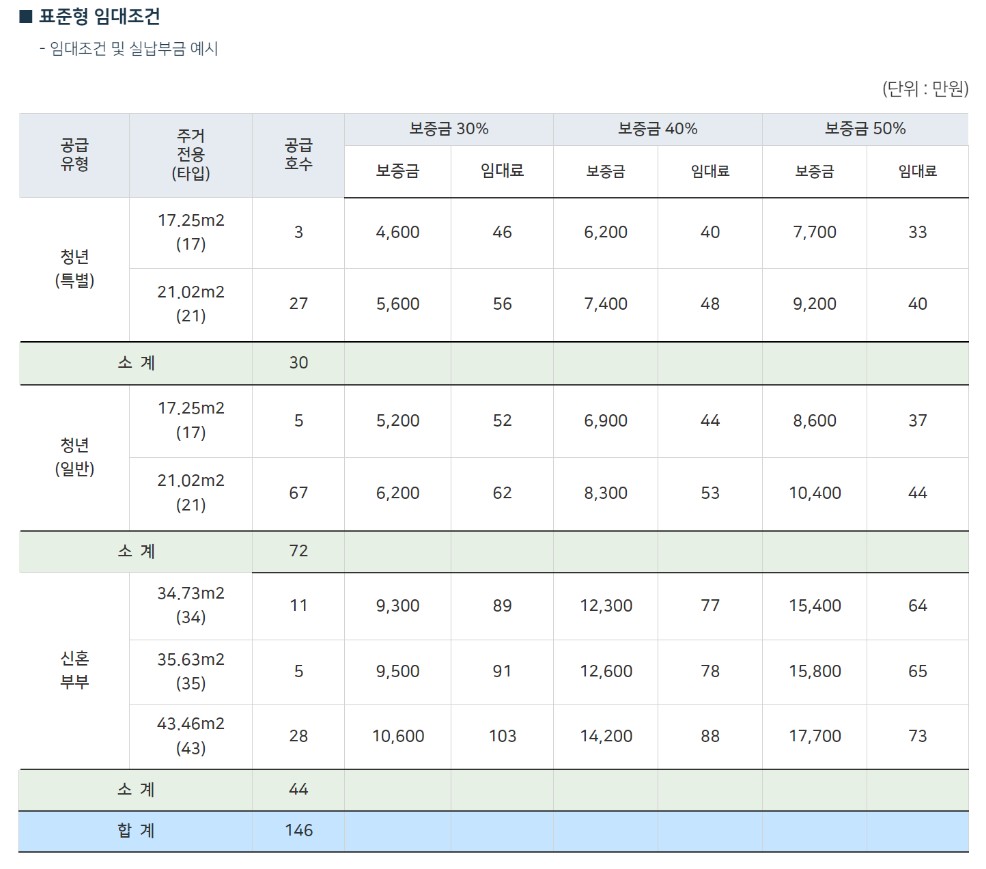
Task: Select the 표준형 임대조건 heading
Action: (99, 15)
